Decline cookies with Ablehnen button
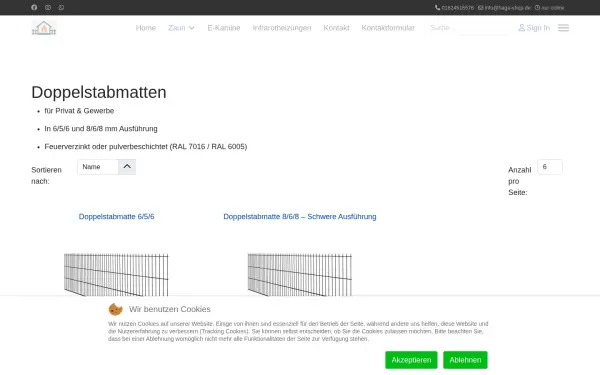Viewport: 600px width, 375px height. [465, 360]
